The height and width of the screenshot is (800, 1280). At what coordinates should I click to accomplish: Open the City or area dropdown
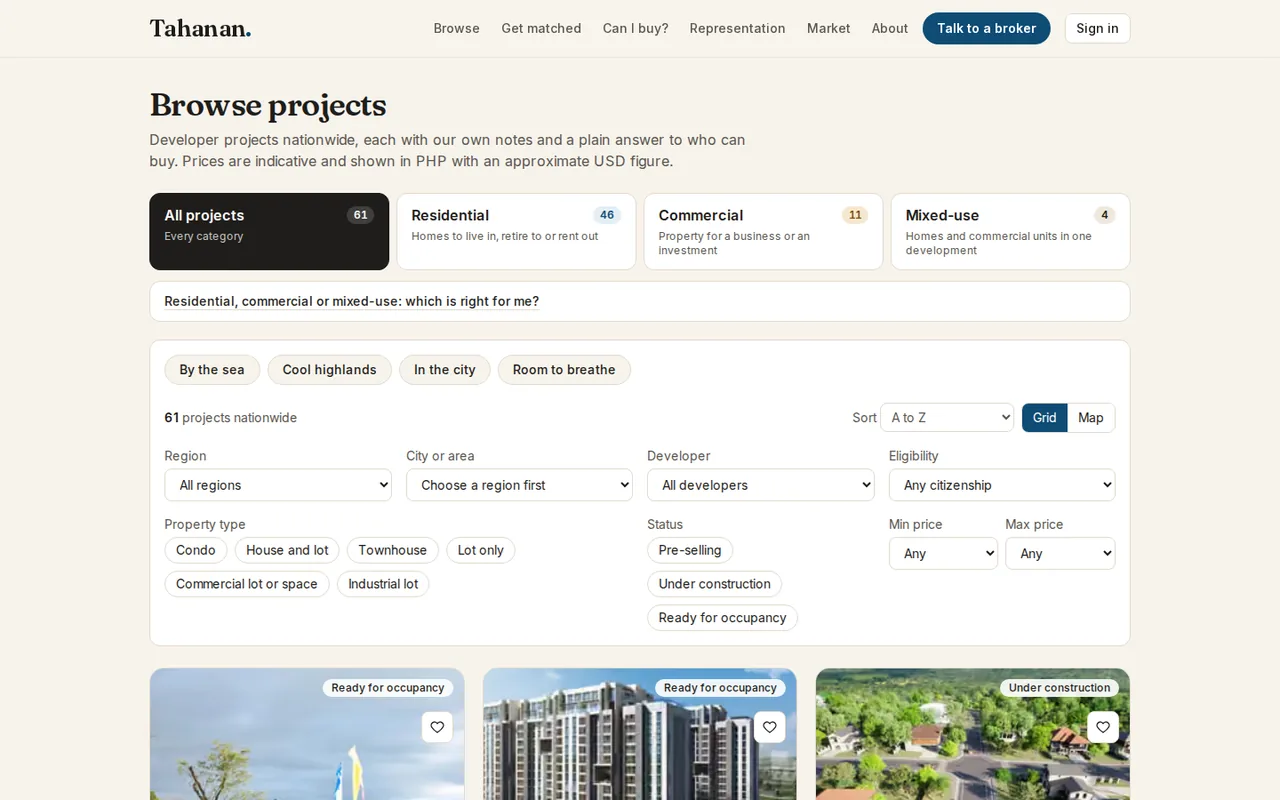[519, 485]
